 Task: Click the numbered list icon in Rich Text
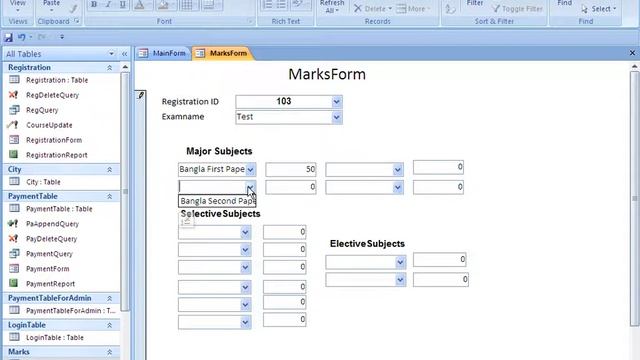pyautogui.click(x=267, y=5)
